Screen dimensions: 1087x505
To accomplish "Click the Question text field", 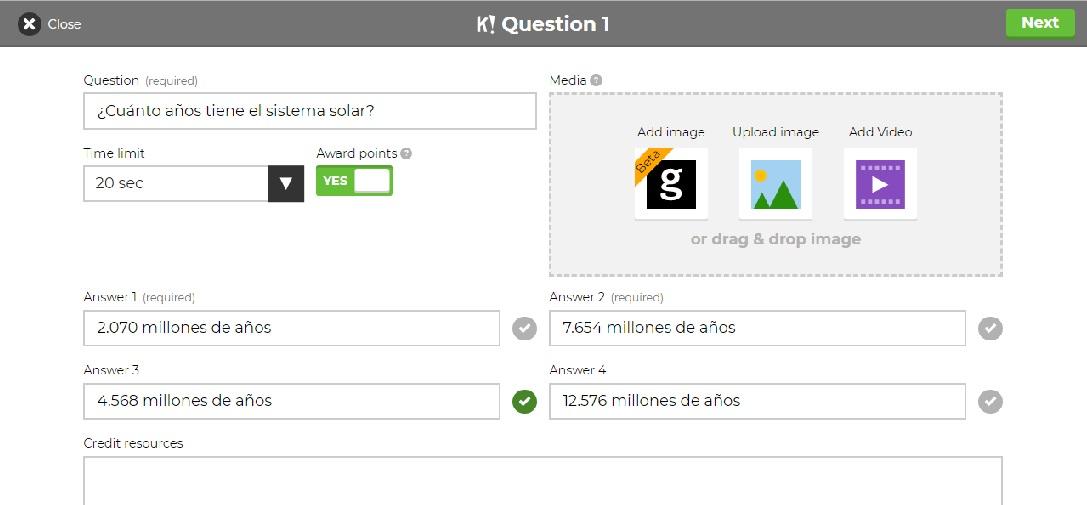I will (x=310, y=111).
